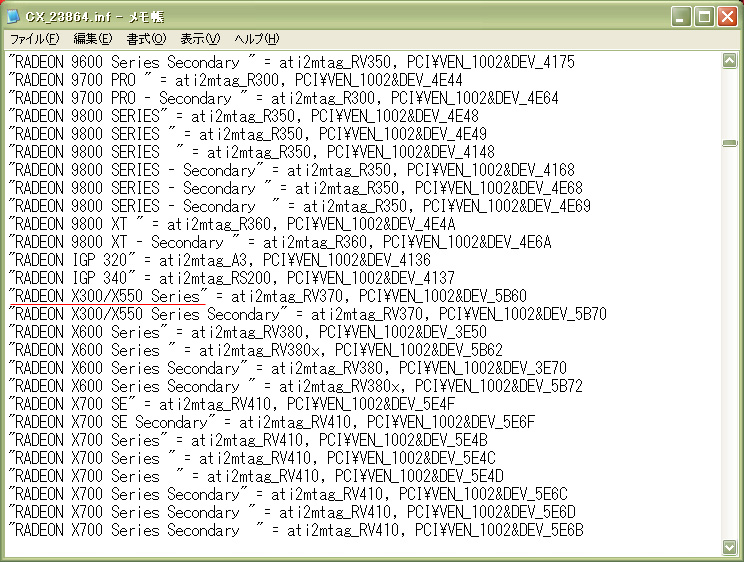This screenshot has width=744, height=562.
Task: Open the 編集(E) menu
Action: pos(92,39)
